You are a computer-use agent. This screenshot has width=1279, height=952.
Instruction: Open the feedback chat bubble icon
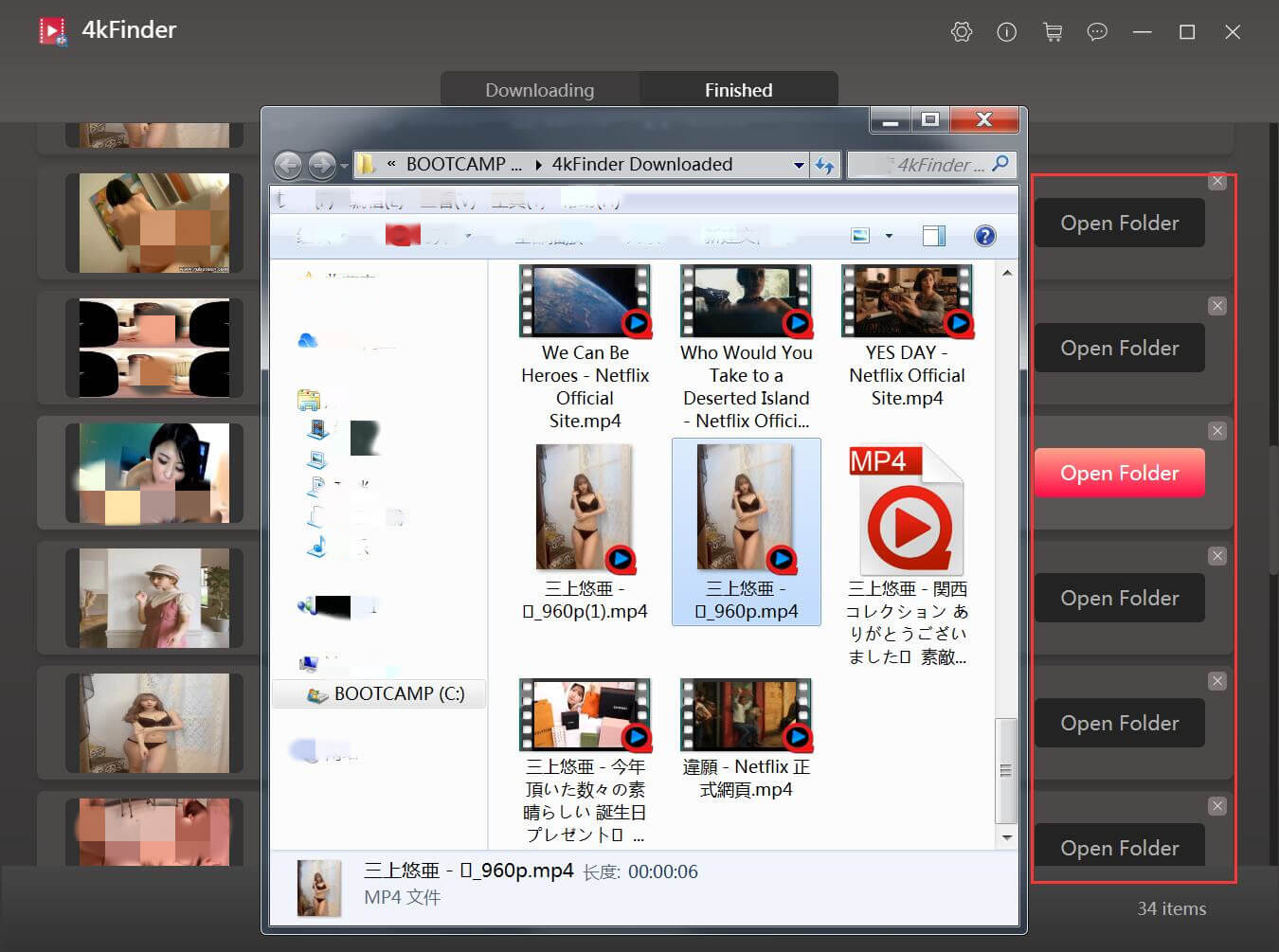(1097, 31)
